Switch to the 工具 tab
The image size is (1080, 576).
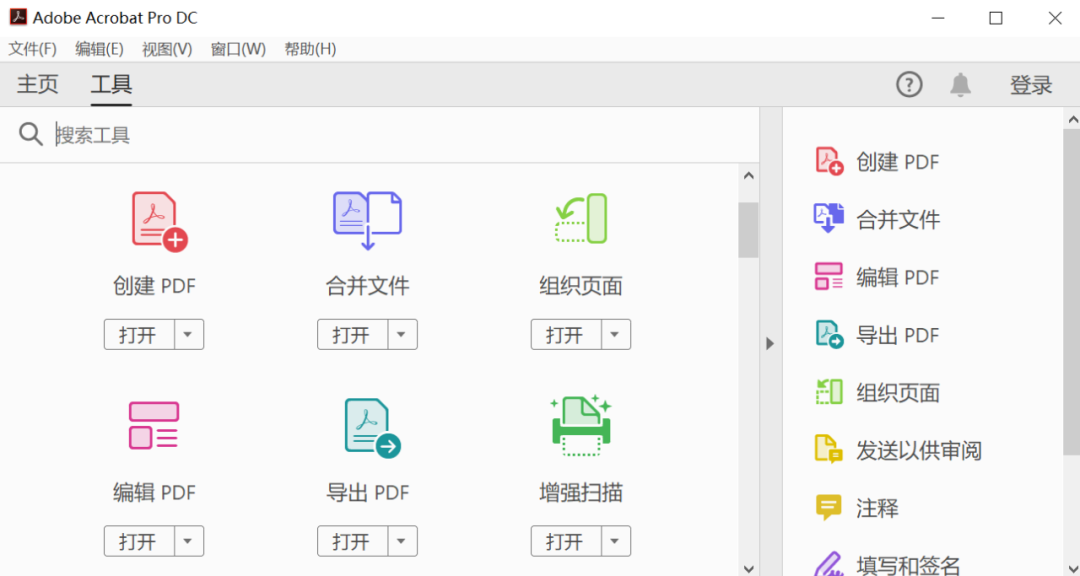tap(112, 85)
